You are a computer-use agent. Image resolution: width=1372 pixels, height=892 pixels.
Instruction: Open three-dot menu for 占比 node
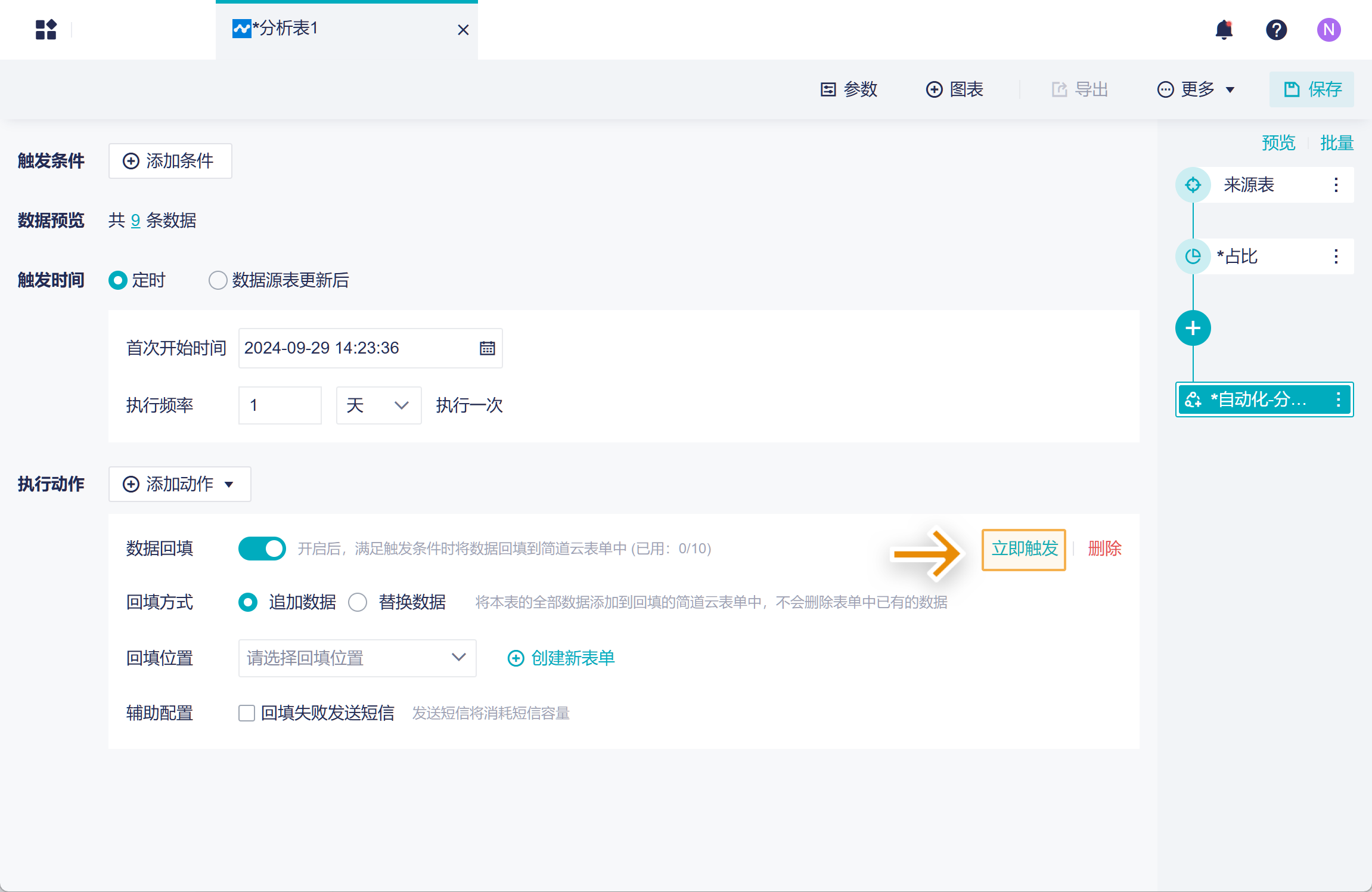pos(1336,256)
